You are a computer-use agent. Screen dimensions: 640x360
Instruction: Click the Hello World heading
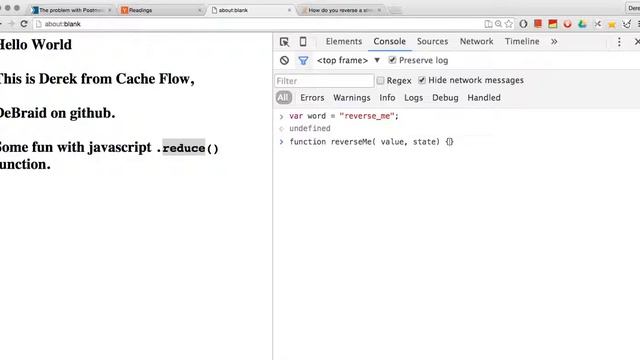[36, 44]
